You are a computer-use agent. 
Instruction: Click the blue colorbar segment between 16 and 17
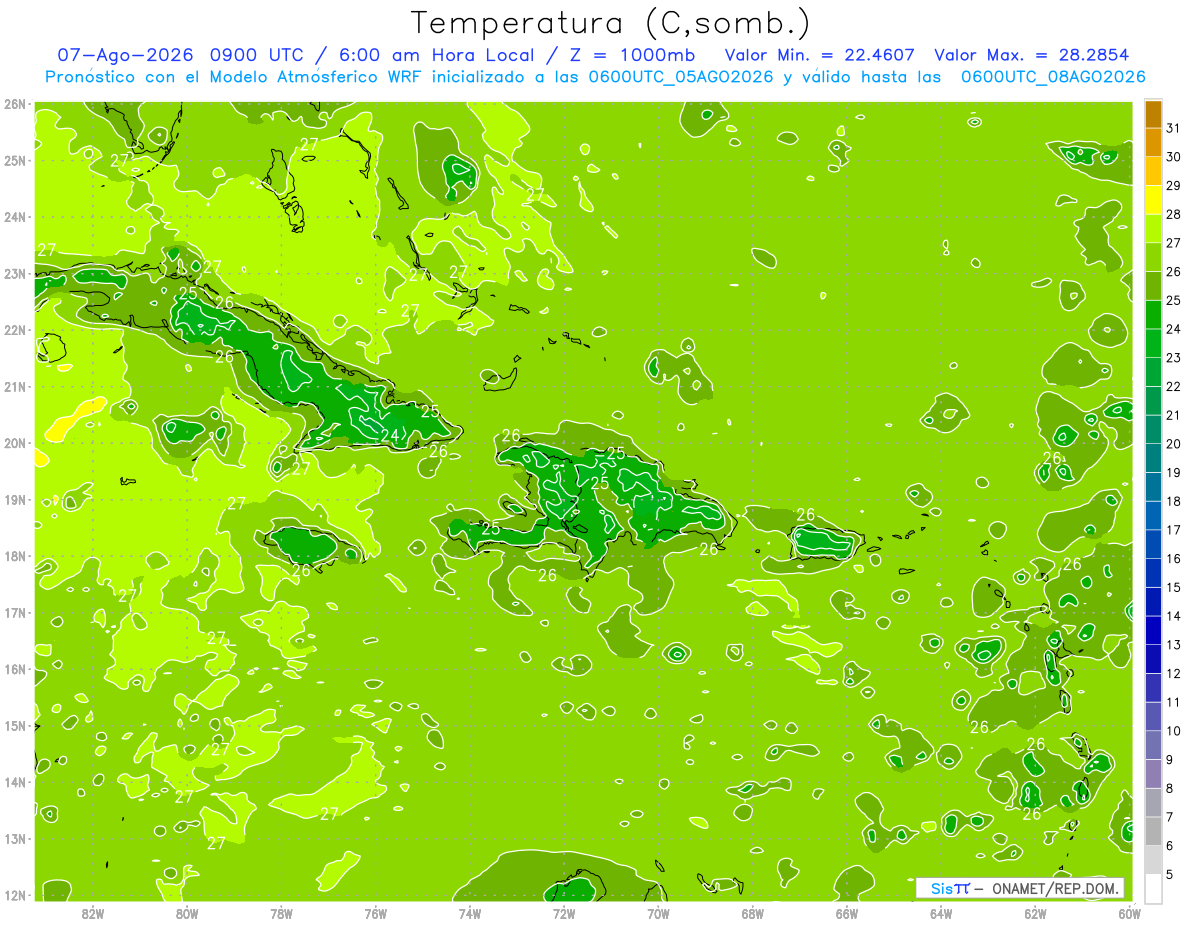[x=1153, y=544]
